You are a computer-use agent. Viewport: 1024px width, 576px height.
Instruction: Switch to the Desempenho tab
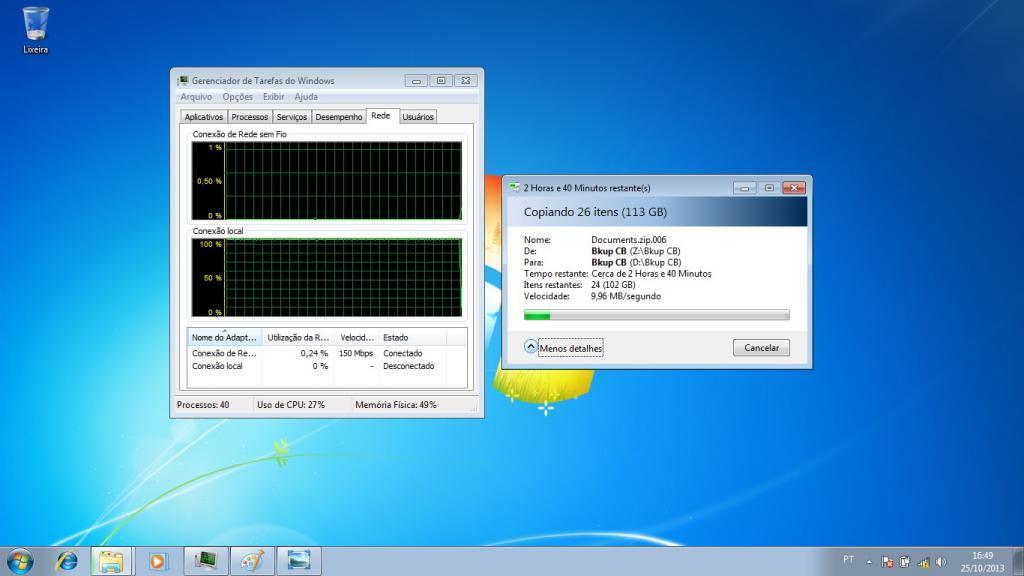tap(338, 117)
